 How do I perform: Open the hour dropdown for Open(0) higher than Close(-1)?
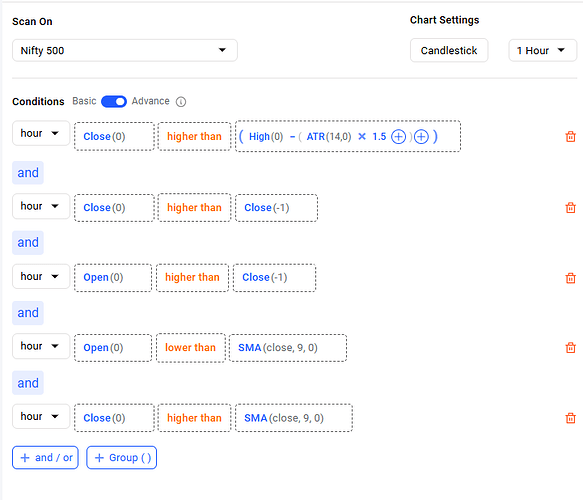click(x=41, y=276)
